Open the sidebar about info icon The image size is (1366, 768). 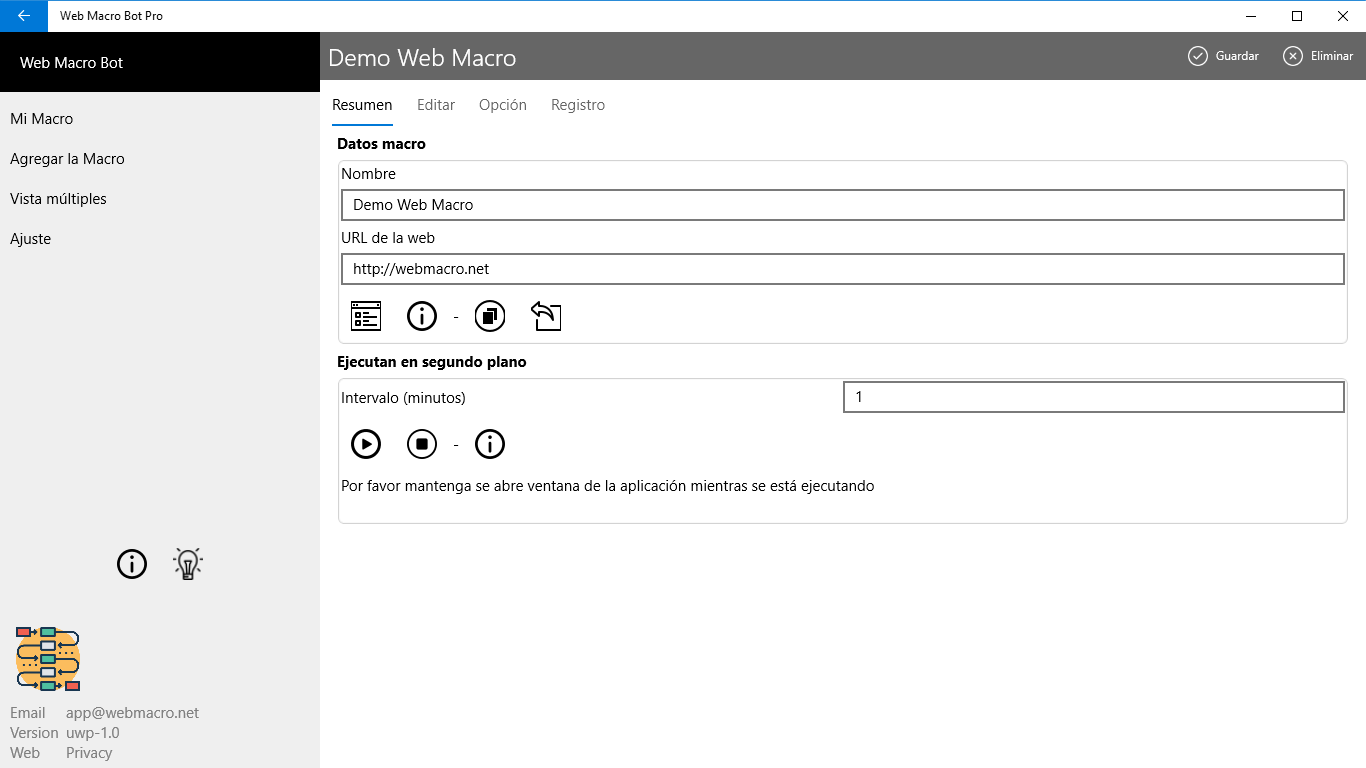[132, 564]
